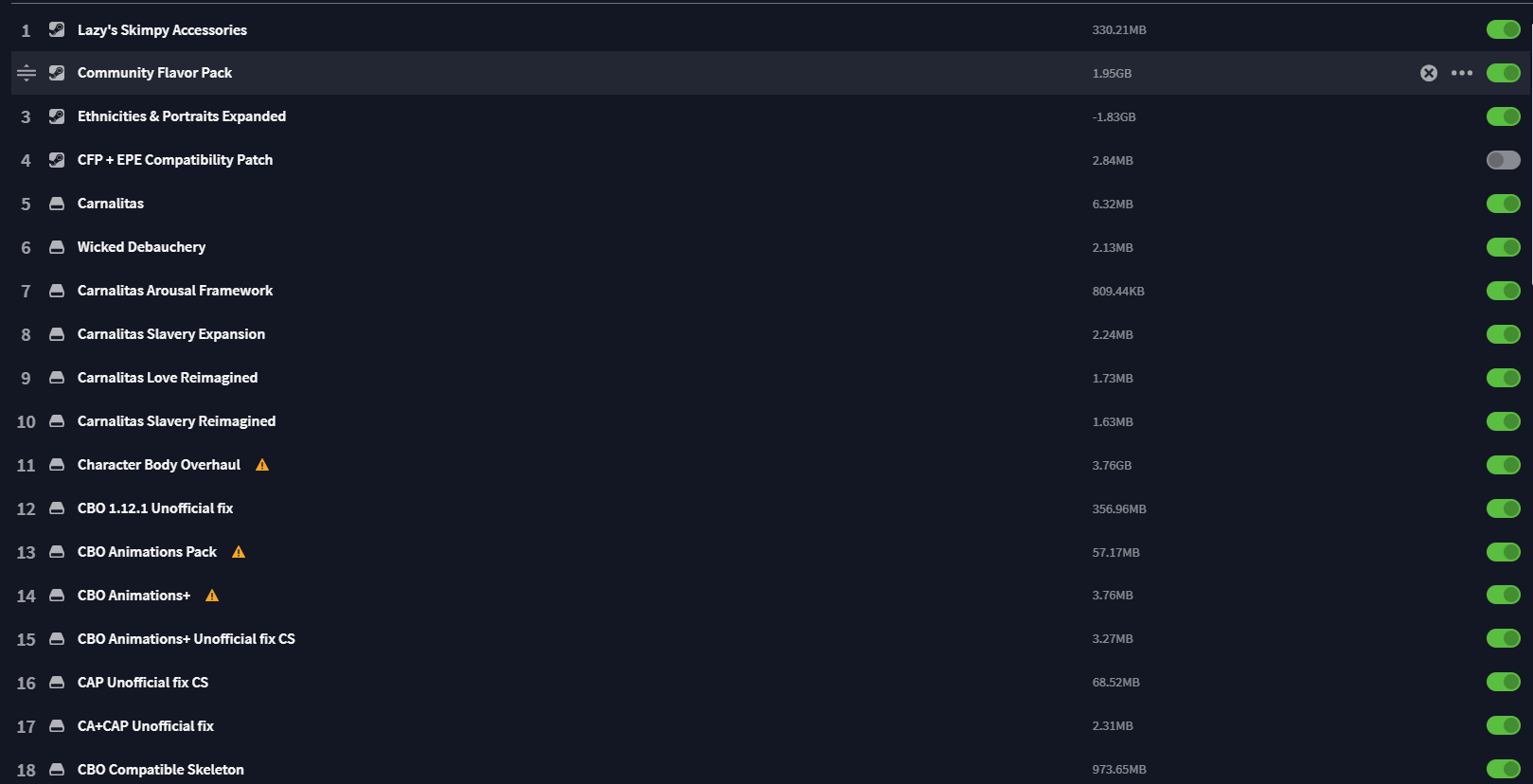The image size is (1533, 784).
Task: Turn off the CBO Animations+ toggle, row 14
Action: 1504,595
